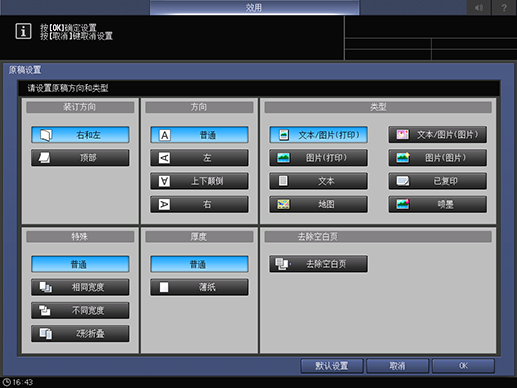Screen dimensions: 517x388
Task: Select 薄纸 thickness option
Action: point(199,287)
